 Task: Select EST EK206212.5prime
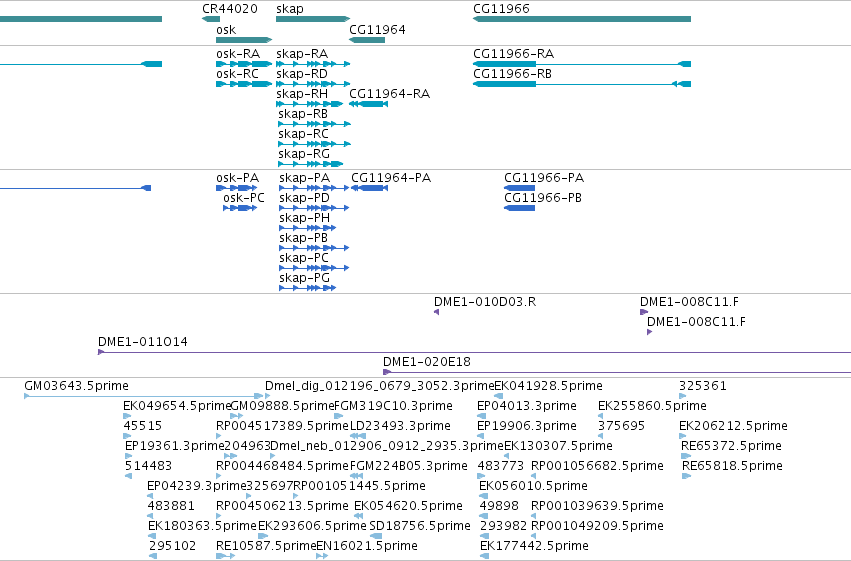pos(733,426)
